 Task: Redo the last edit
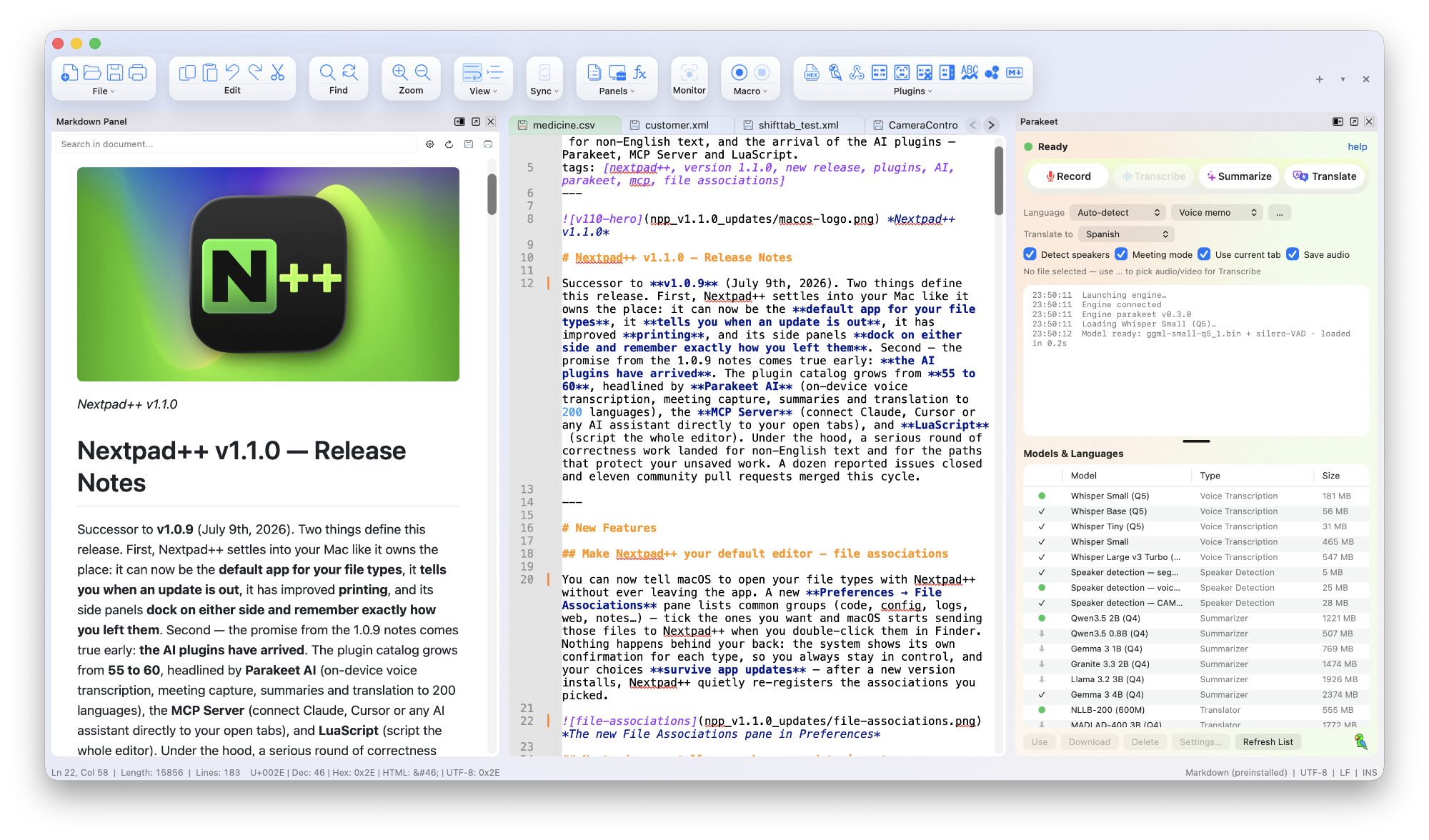pos(255,72)
